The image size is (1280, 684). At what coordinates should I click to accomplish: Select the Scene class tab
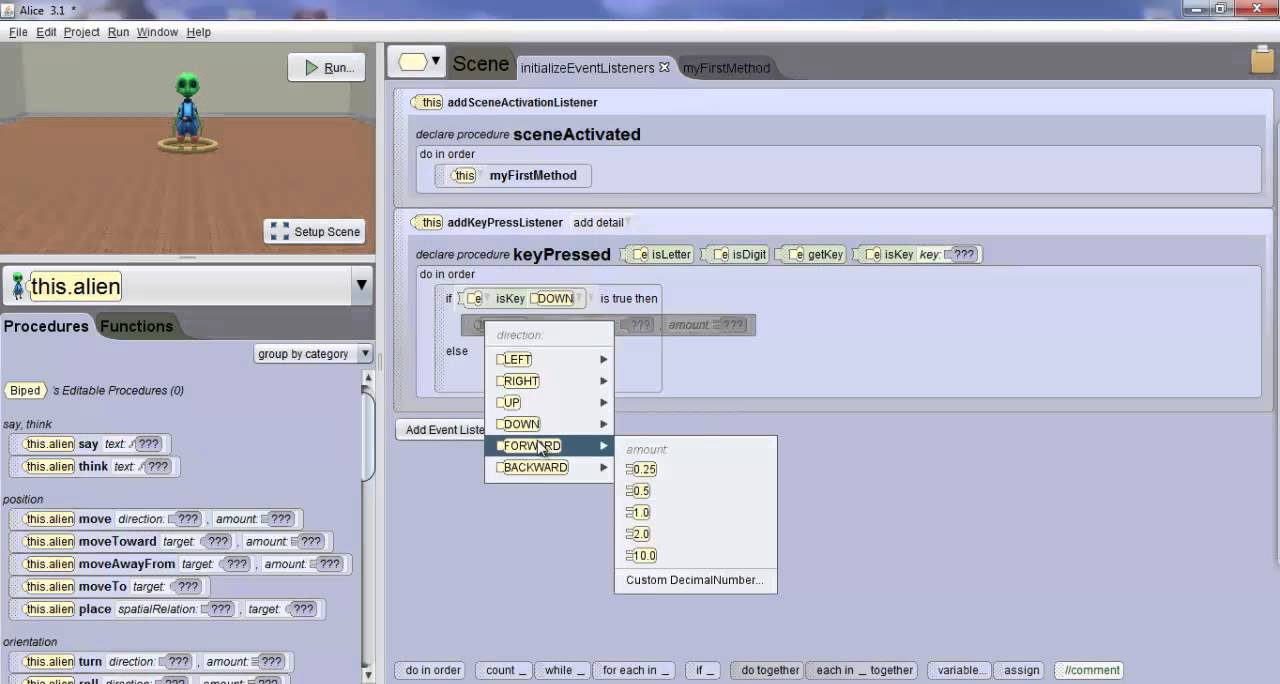pyautogui.click(x=480, y=64)
